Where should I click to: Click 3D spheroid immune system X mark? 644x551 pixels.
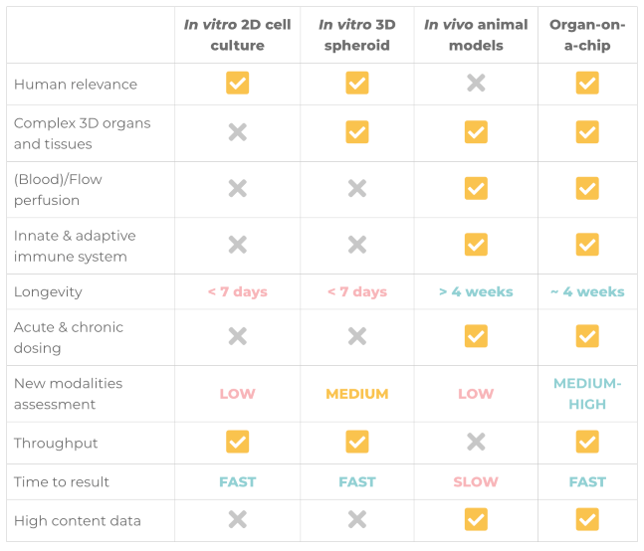point(357,244)
